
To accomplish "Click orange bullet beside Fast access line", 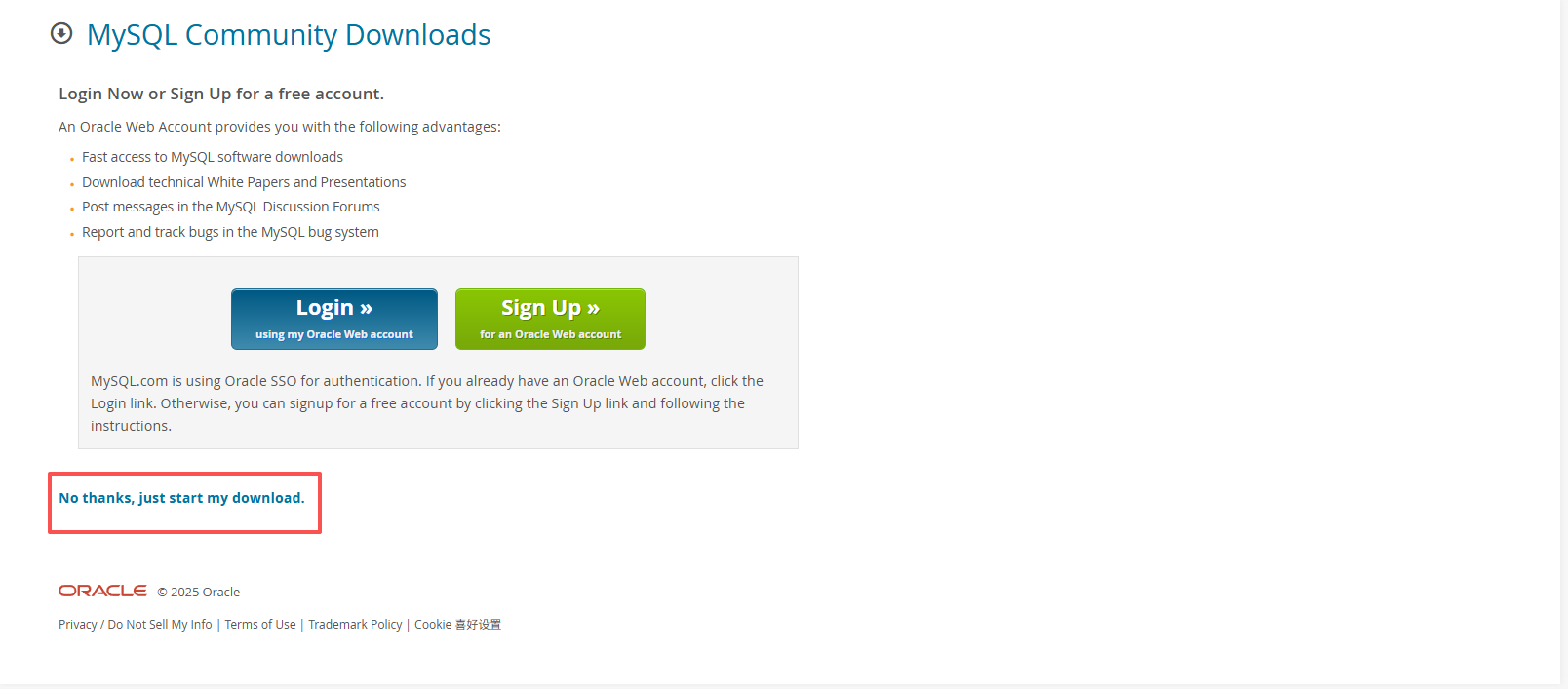I will [72, 159].
